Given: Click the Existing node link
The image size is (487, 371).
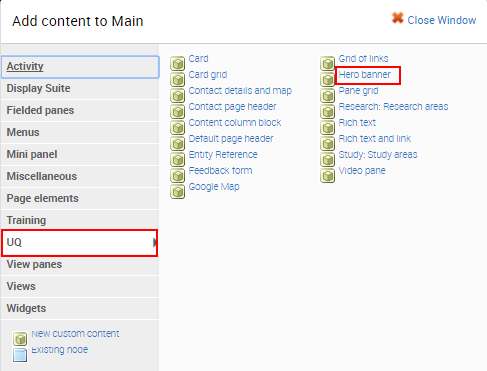Looking at the screenshot, I should (60, 350).
